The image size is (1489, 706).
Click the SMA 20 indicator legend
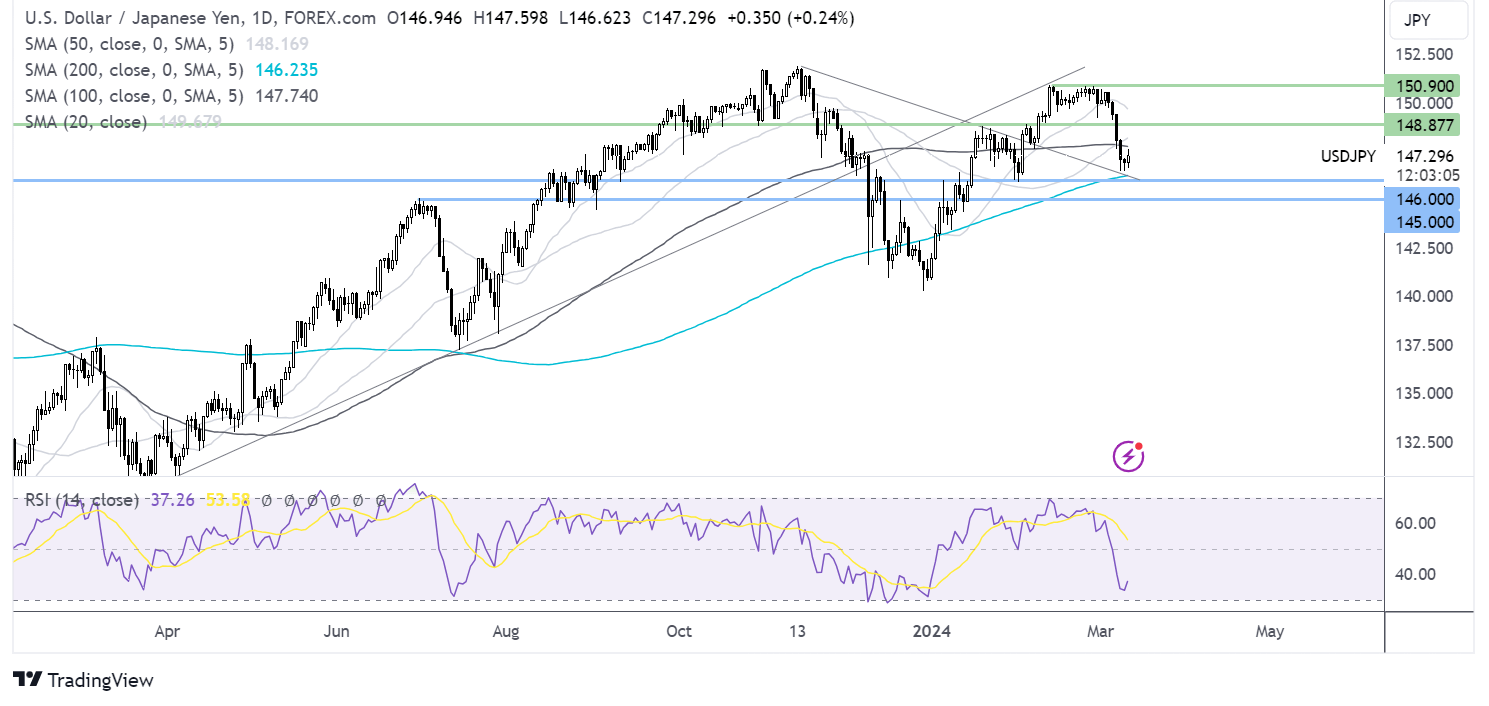click(x=123, y=122)
